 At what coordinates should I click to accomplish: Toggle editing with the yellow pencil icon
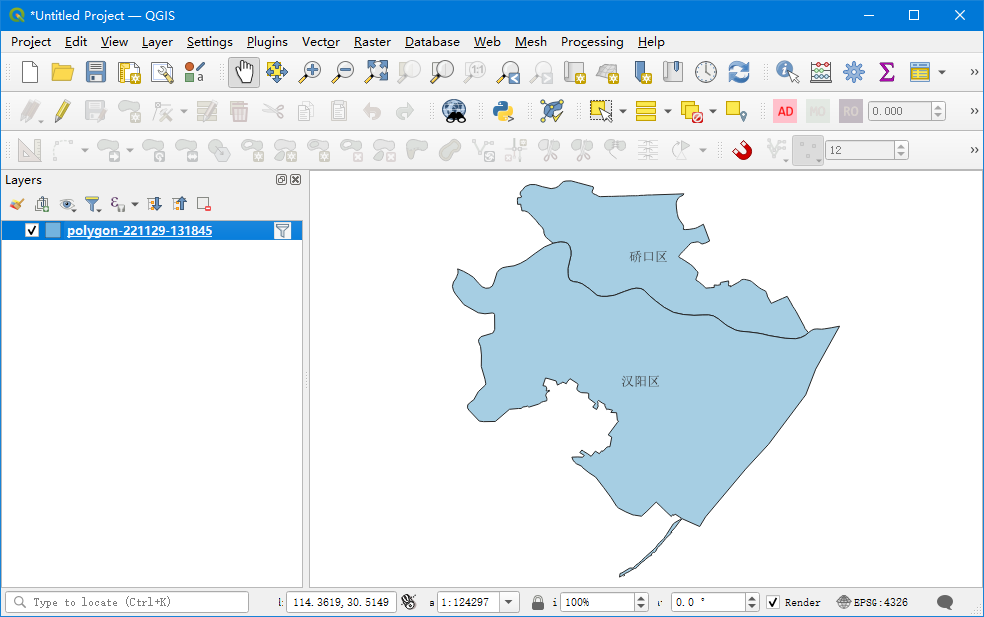coord(62,111)
